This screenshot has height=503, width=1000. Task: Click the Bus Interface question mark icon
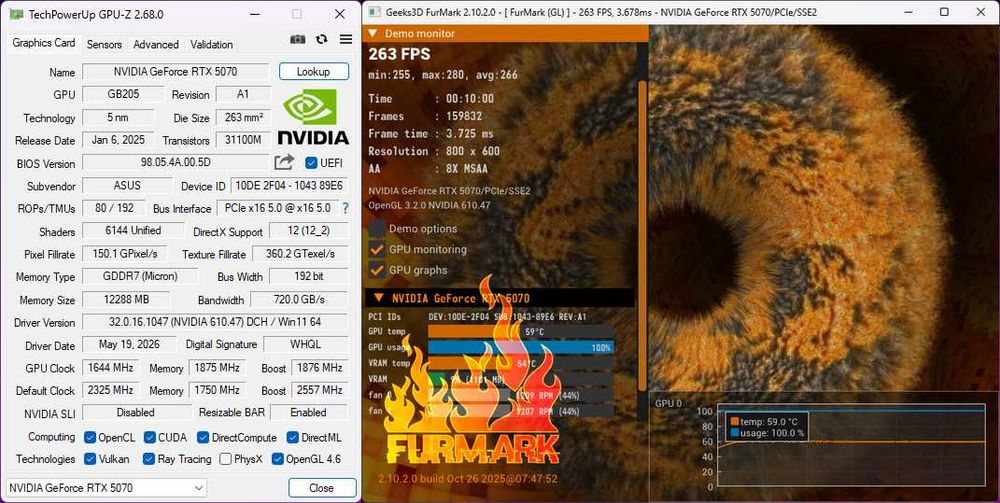coord(346,208)
